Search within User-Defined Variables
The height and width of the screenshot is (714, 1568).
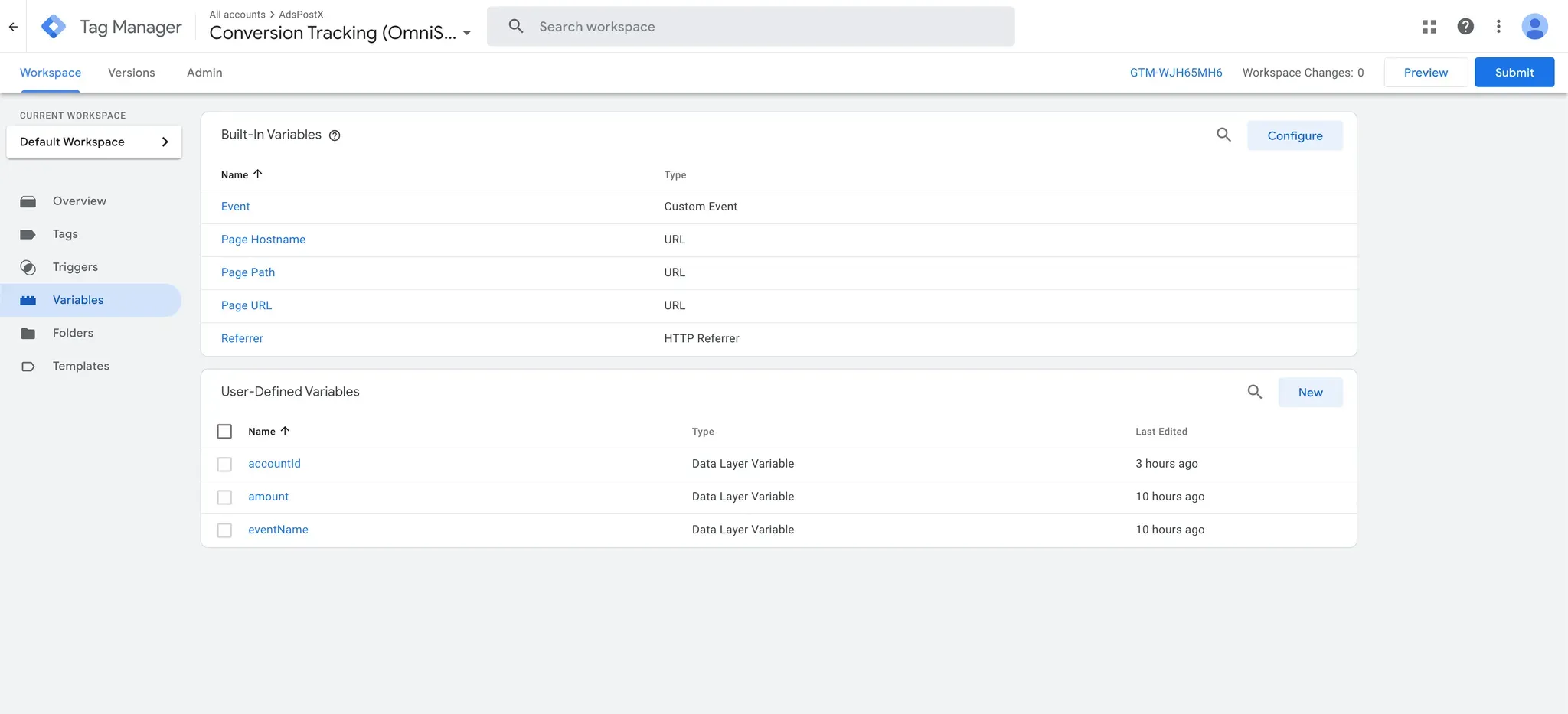coord(1254,392)
